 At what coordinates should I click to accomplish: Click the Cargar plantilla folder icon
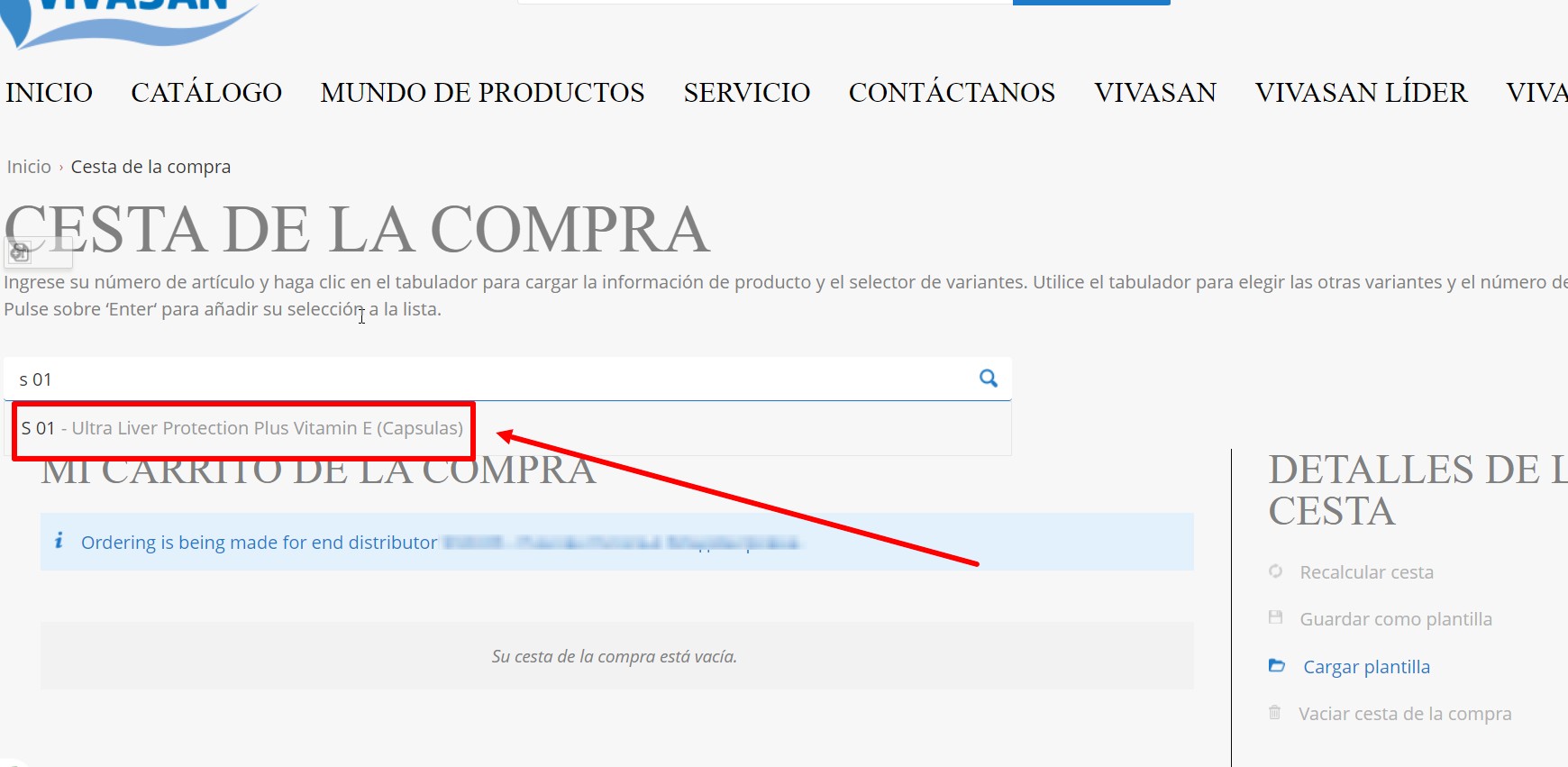pos(1277,666)
